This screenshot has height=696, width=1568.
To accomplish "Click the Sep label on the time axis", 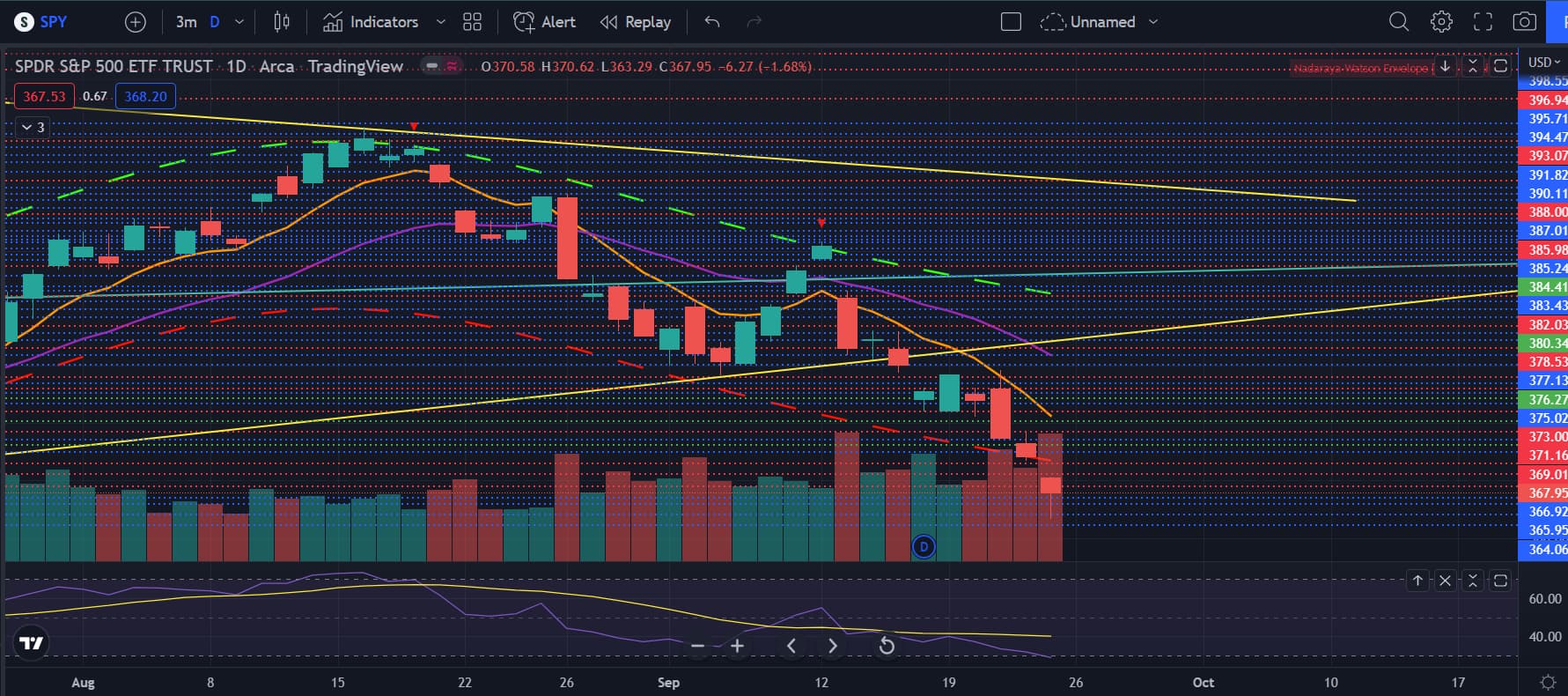I will point(668,683).
